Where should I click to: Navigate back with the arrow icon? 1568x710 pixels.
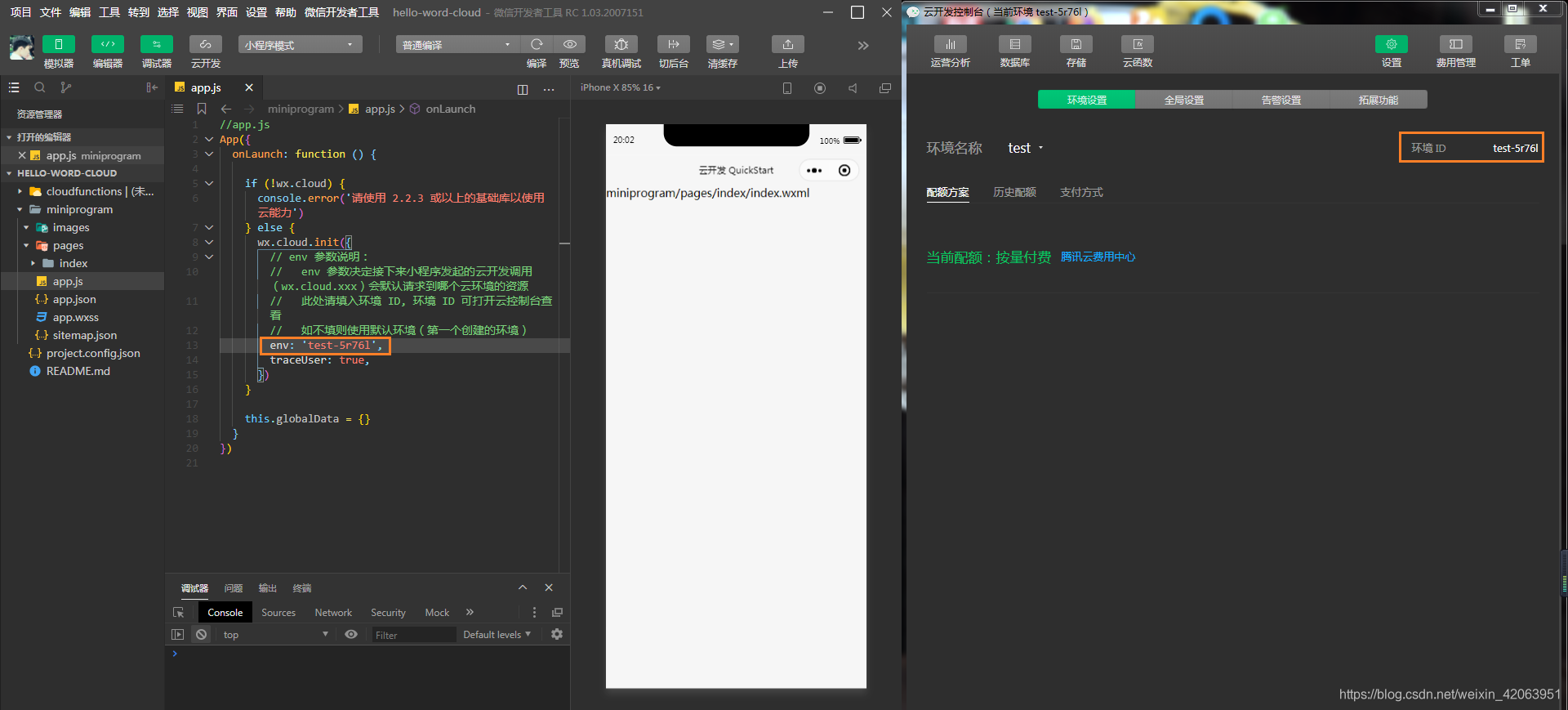click(x=226, y=109)
